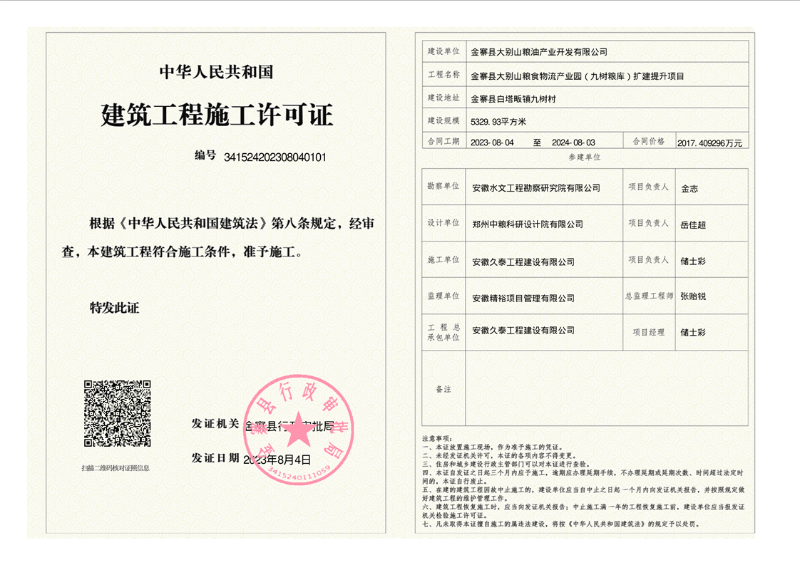Click 项目负责人 in the 勘察单位 row
Screen dimensions: 800x565
pyautogui.click(x=648, y=187)
